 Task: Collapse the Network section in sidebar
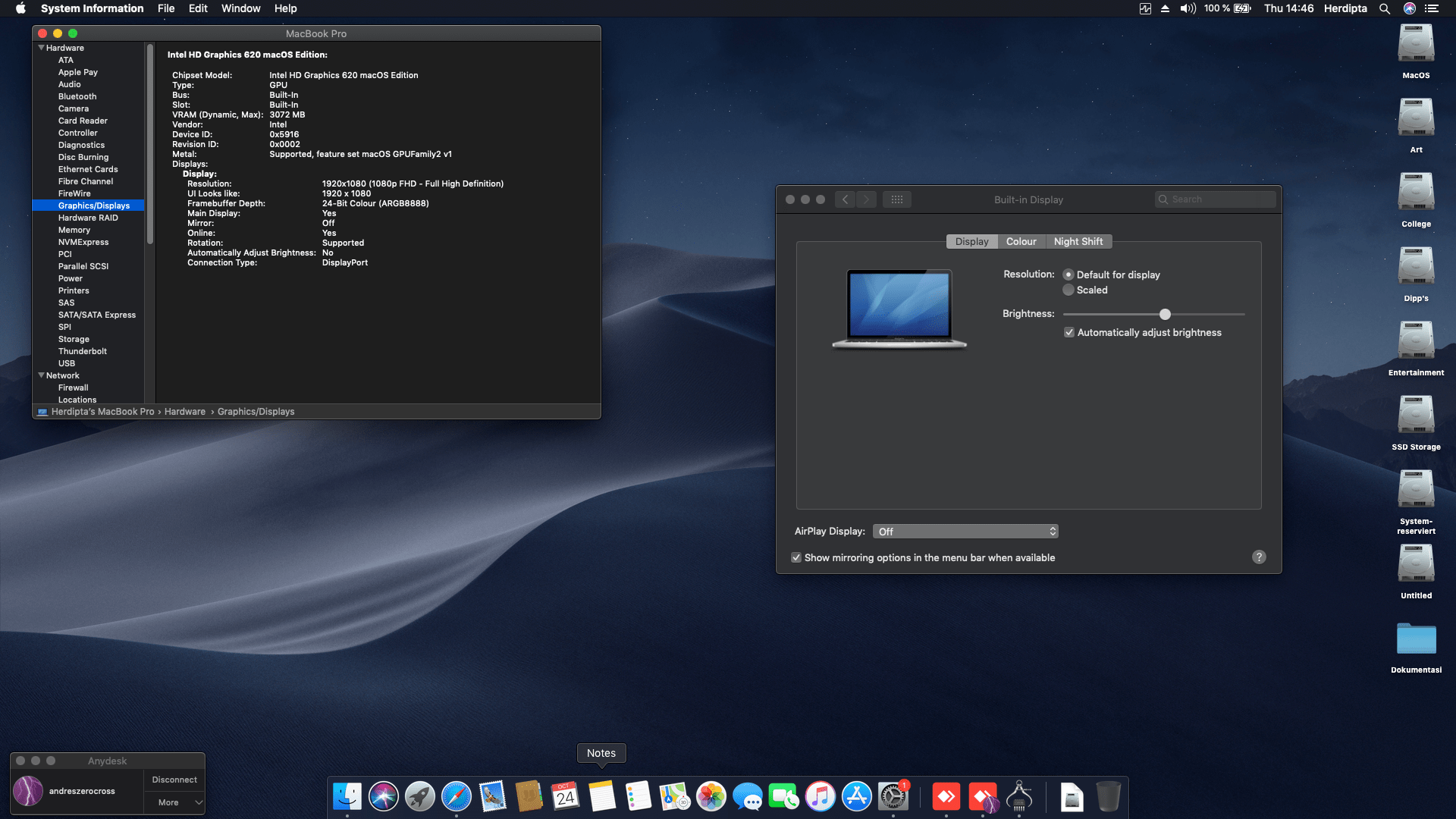point(42,375)
